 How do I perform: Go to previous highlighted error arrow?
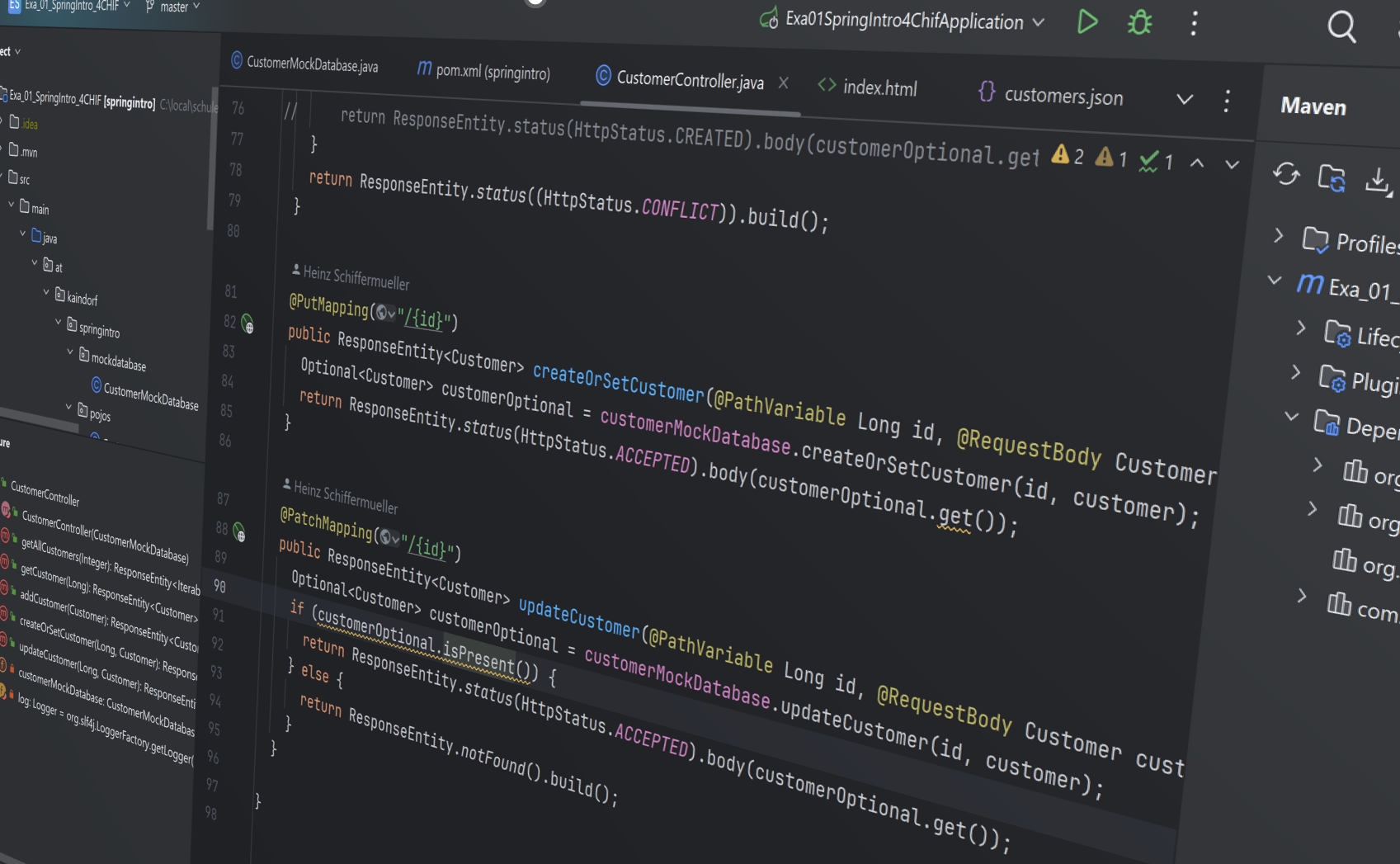[1197, 163]
